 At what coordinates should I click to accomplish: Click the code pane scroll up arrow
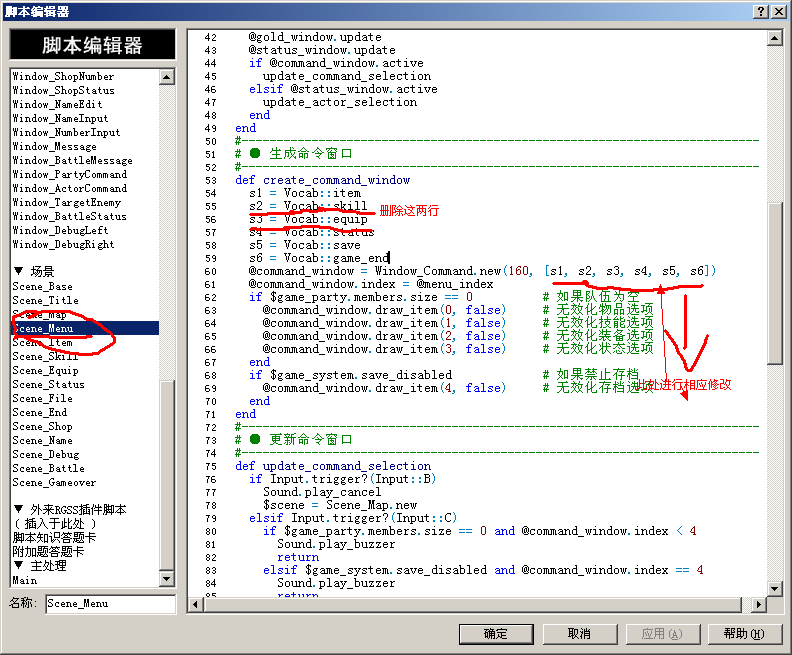coord(775,38)
